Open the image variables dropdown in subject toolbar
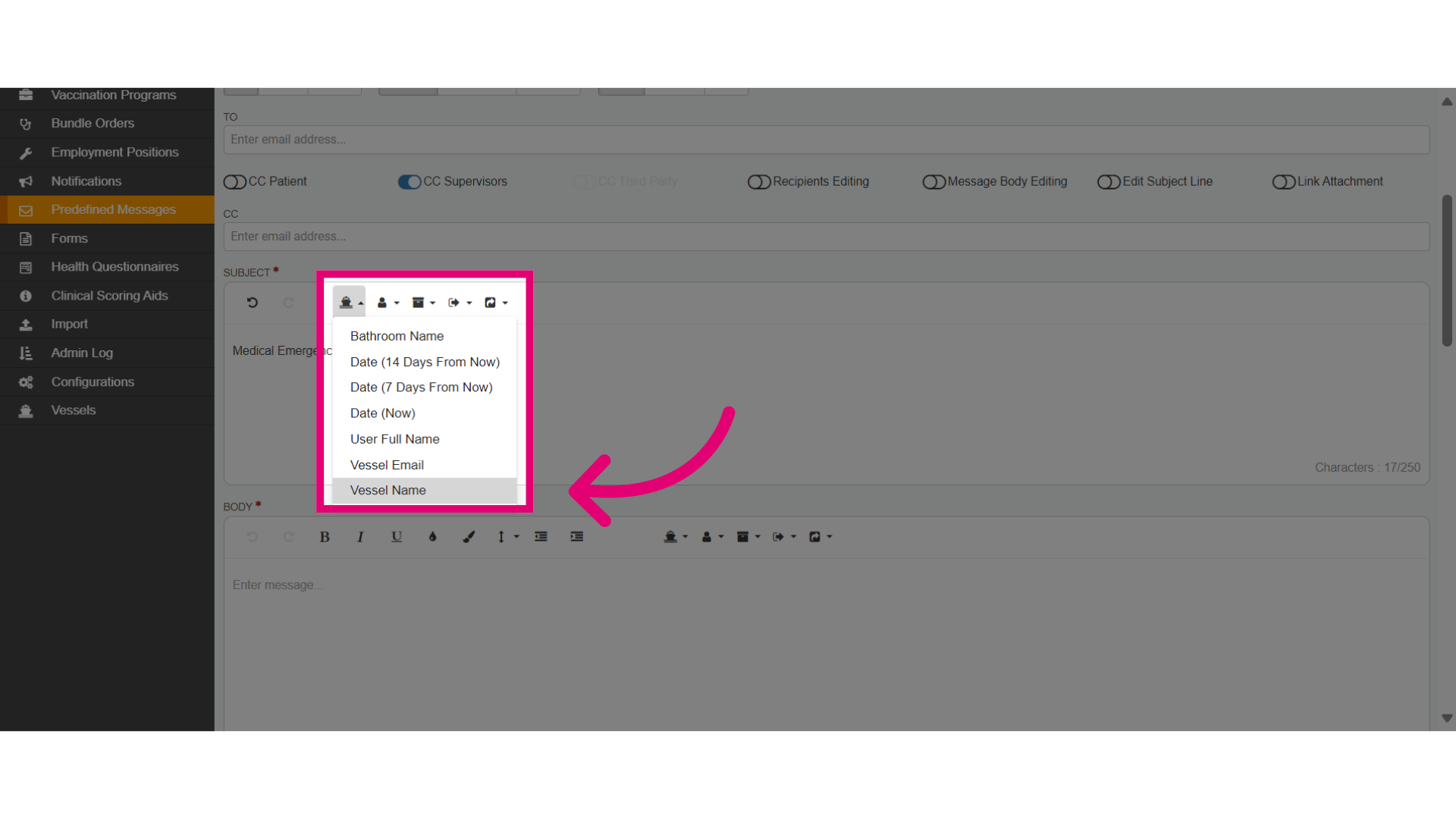 pyautogui.click(x=497, y=303)
